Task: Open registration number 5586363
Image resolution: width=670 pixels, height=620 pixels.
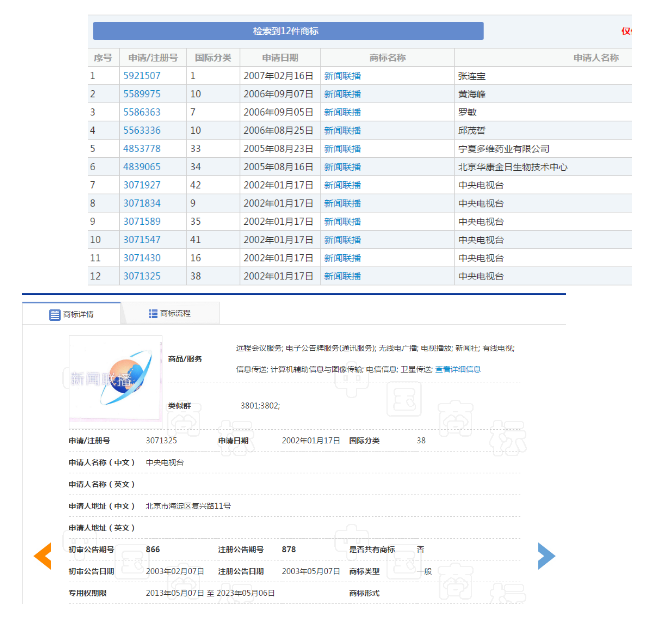Action: tap(142, 112)
